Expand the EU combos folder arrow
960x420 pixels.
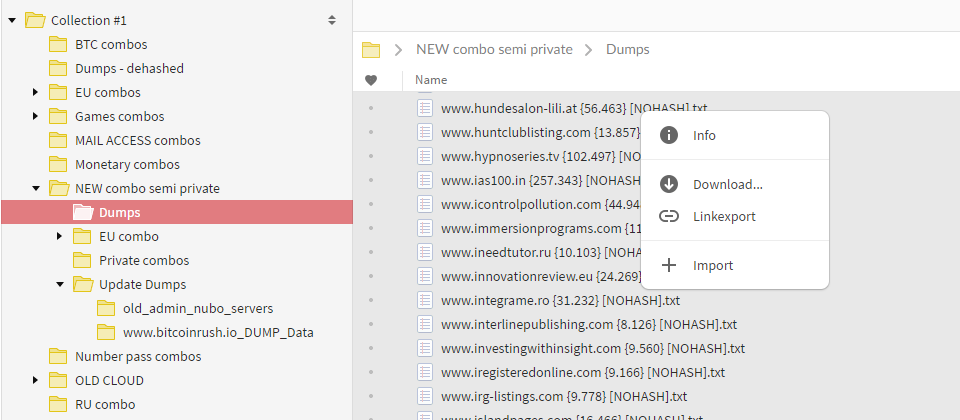pos(36,92)
